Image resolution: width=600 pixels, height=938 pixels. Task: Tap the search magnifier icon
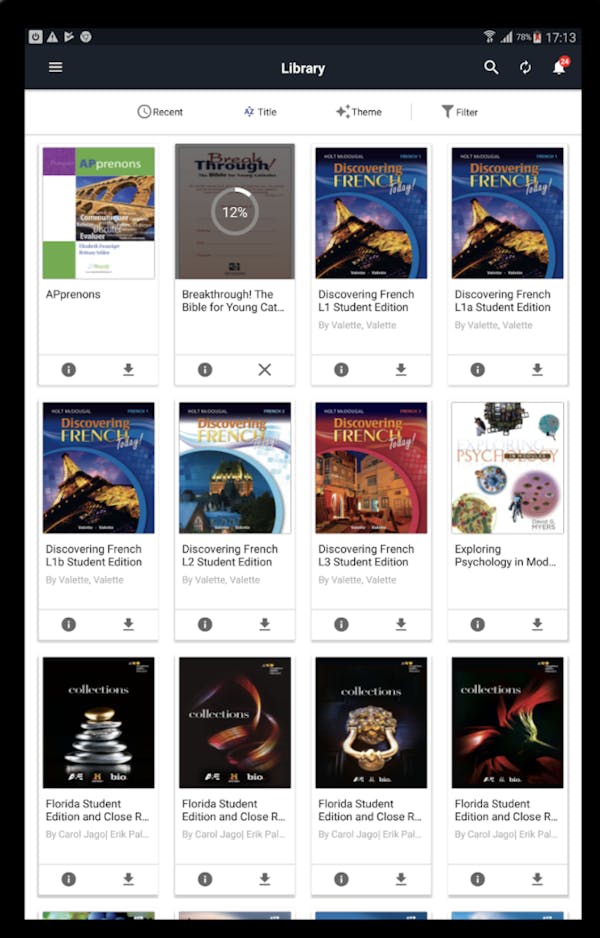coord(491,68)
